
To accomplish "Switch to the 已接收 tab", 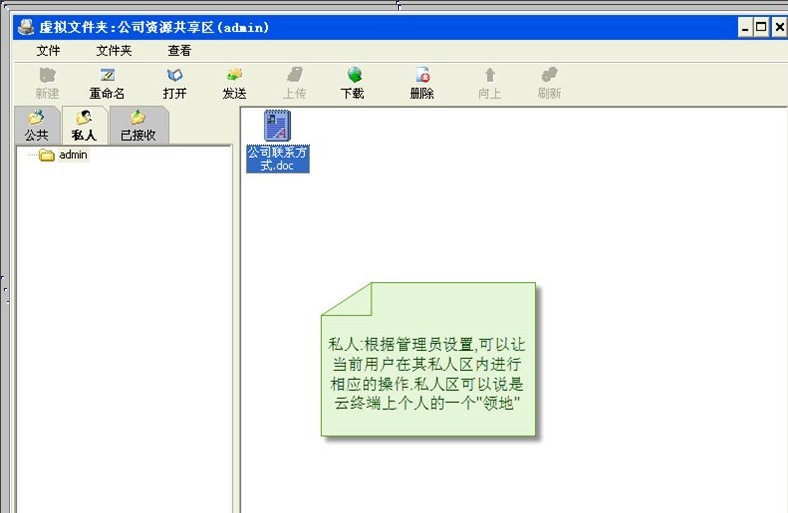I will click(x=138, y=127).
